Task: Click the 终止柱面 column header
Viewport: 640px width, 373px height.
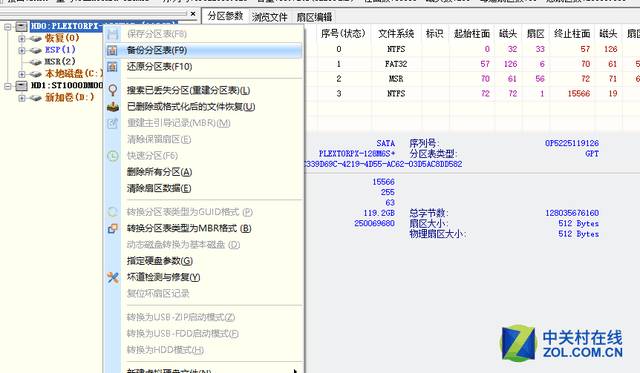Action: tap(572, 33)
